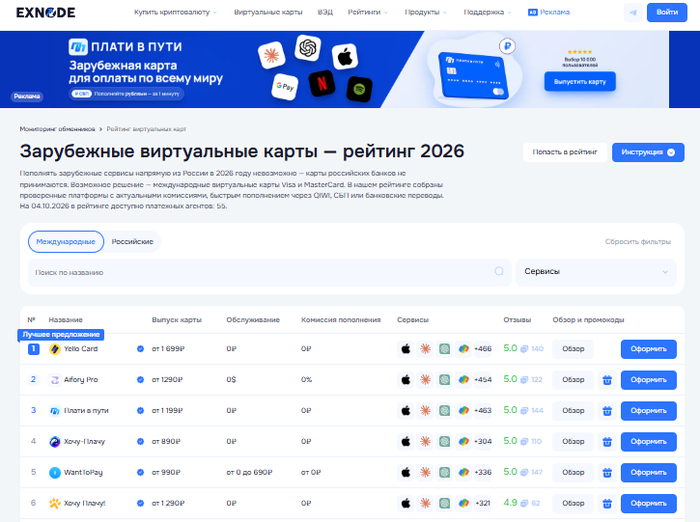
Task: Show more services +466 in Yello Card row
Action: (483, 349)
